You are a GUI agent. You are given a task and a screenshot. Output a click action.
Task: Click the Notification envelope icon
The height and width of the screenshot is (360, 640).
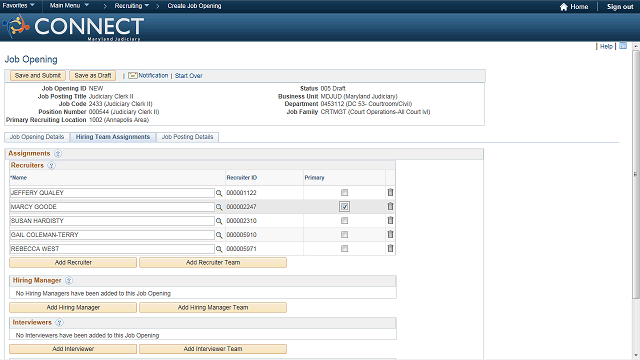(x=133, y=76)
